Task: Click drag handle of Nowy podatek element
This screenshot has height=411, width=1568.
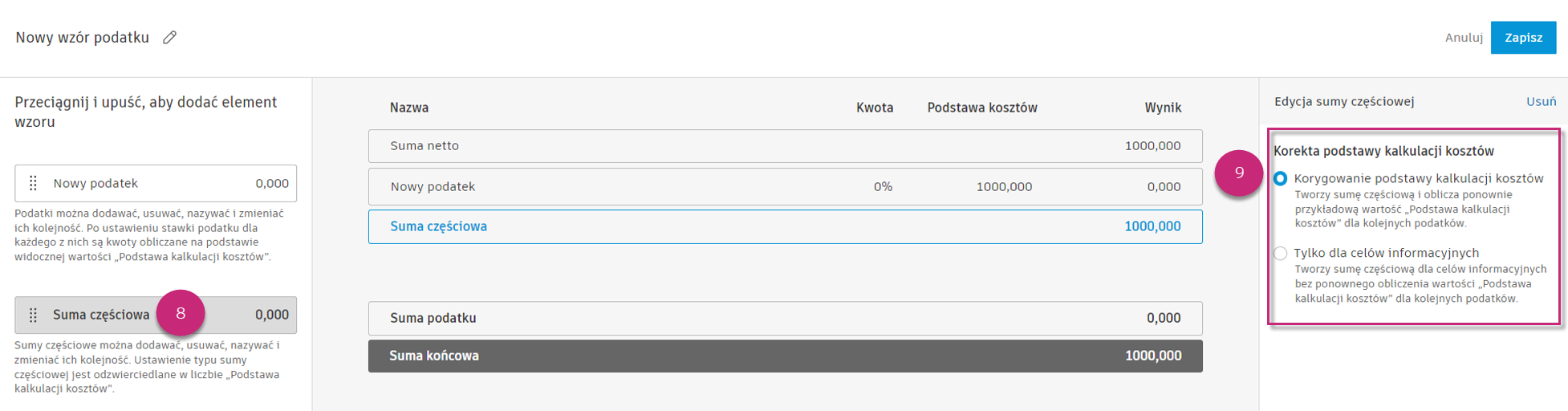Action: (x=33, y=184)
